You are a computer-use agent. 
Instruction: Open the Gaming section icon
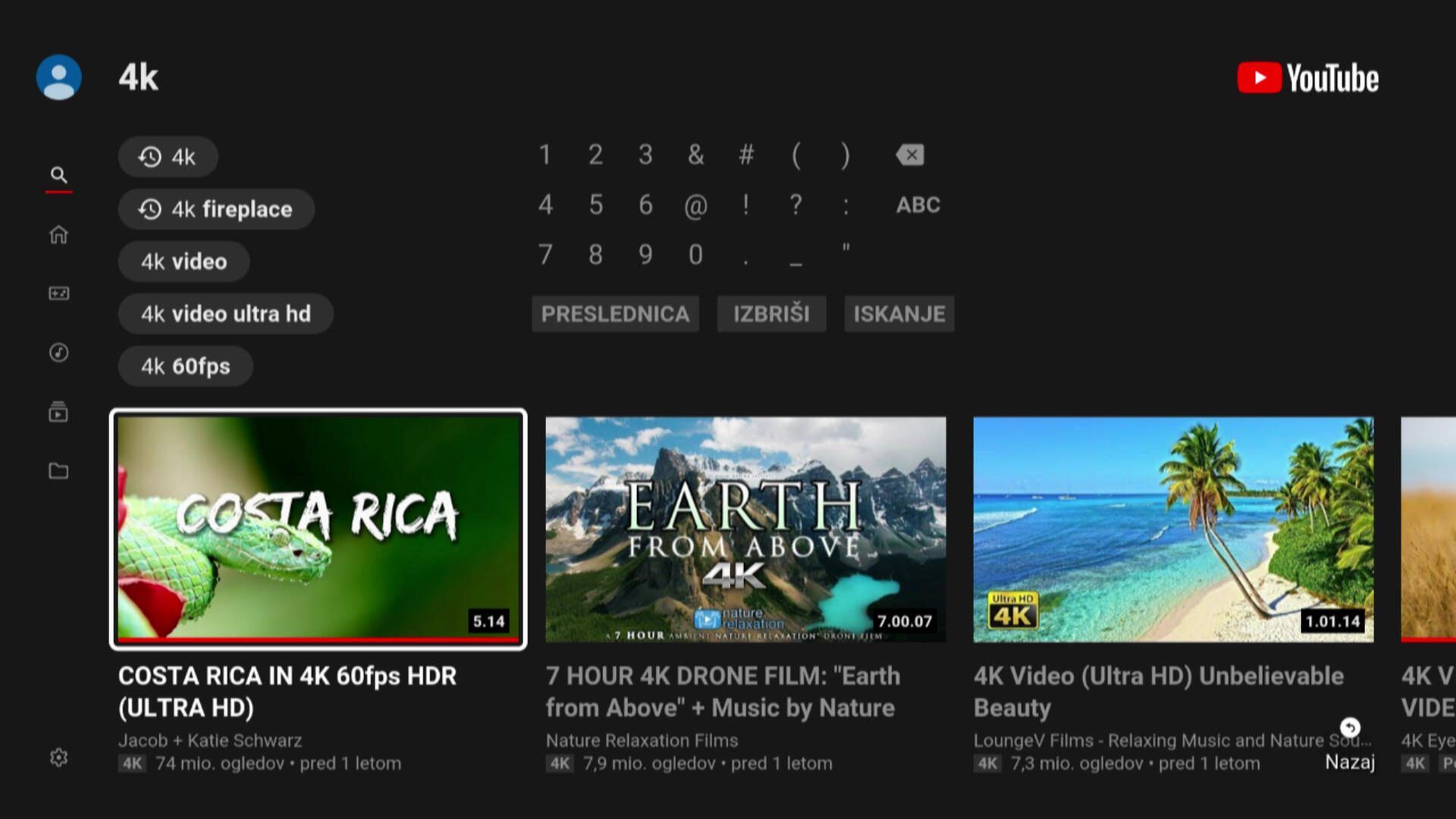tap(58, 293)
